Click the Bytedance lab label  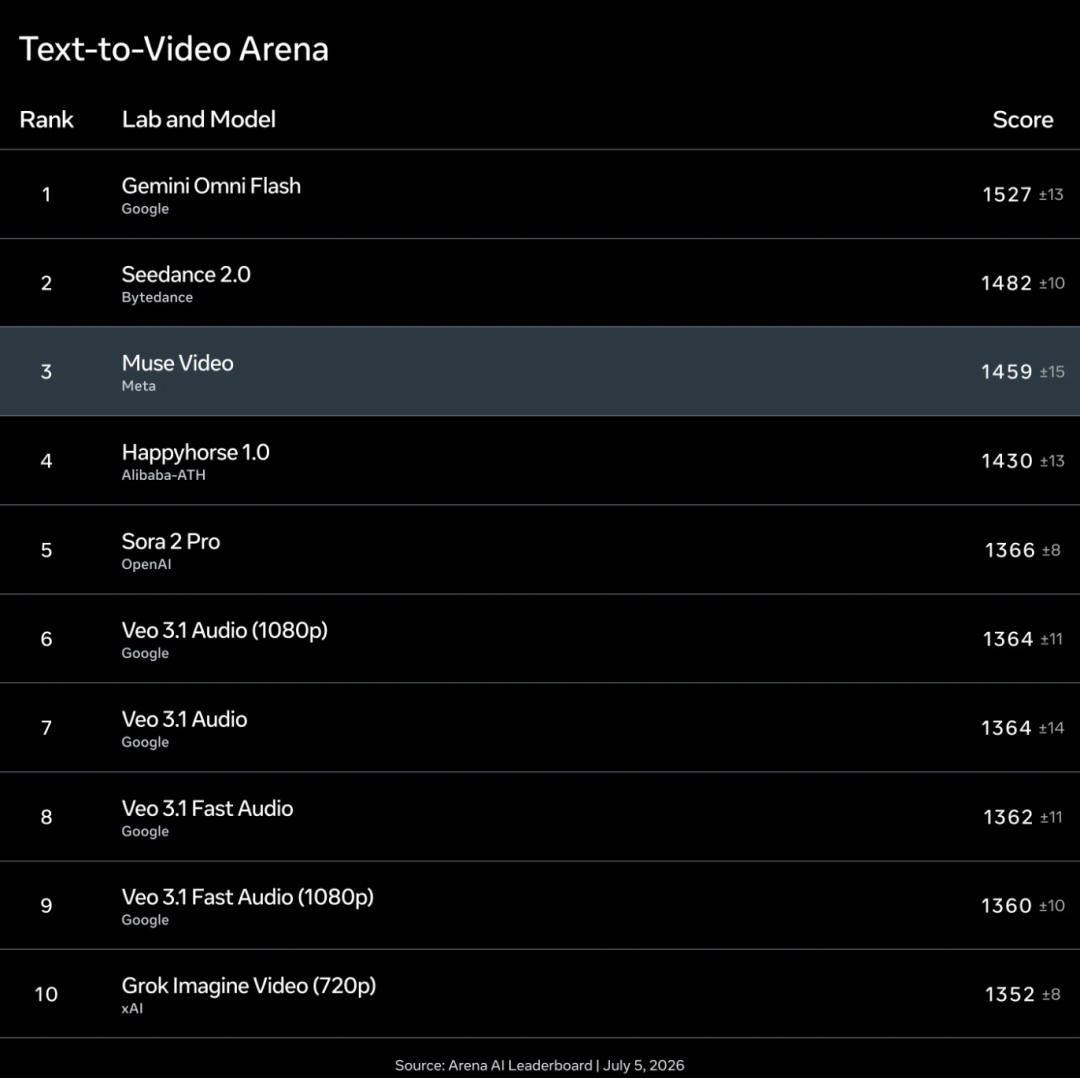pos(157,298)
